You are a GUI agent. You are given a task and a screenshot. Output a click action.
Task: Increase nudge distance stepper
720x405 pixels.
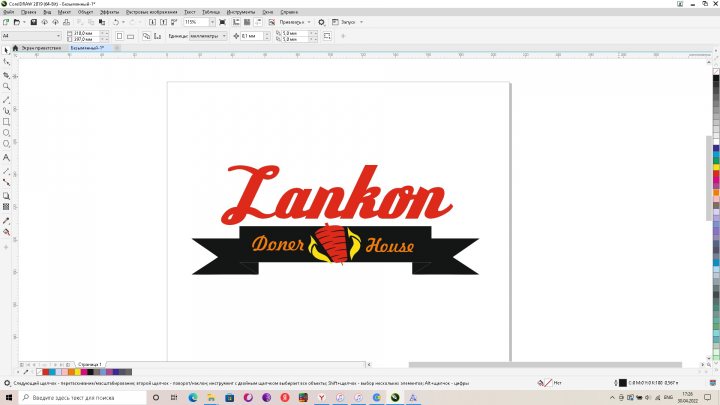tap(267, 34)
